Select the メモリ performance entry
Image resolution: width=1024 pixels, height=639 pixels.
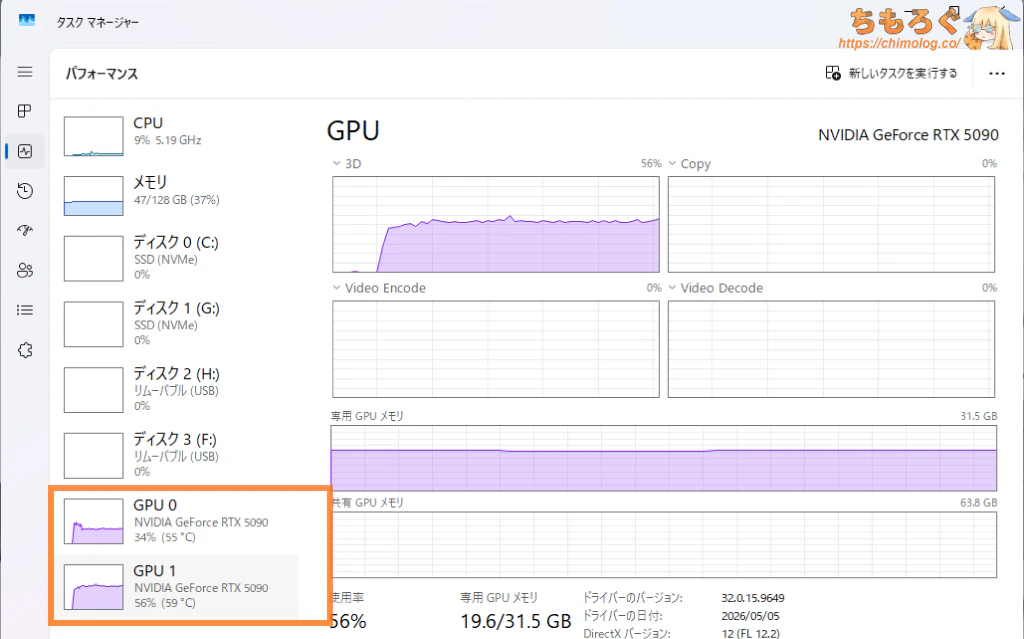[174, 195]
